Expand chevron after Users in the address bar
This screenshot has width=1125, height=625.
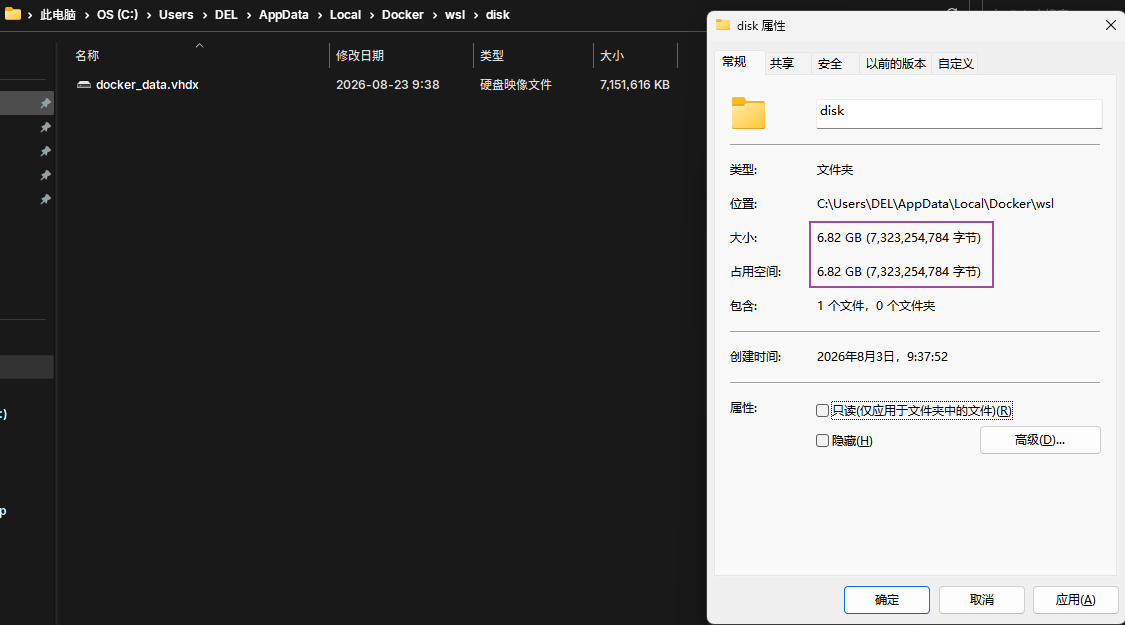point(204,14)
